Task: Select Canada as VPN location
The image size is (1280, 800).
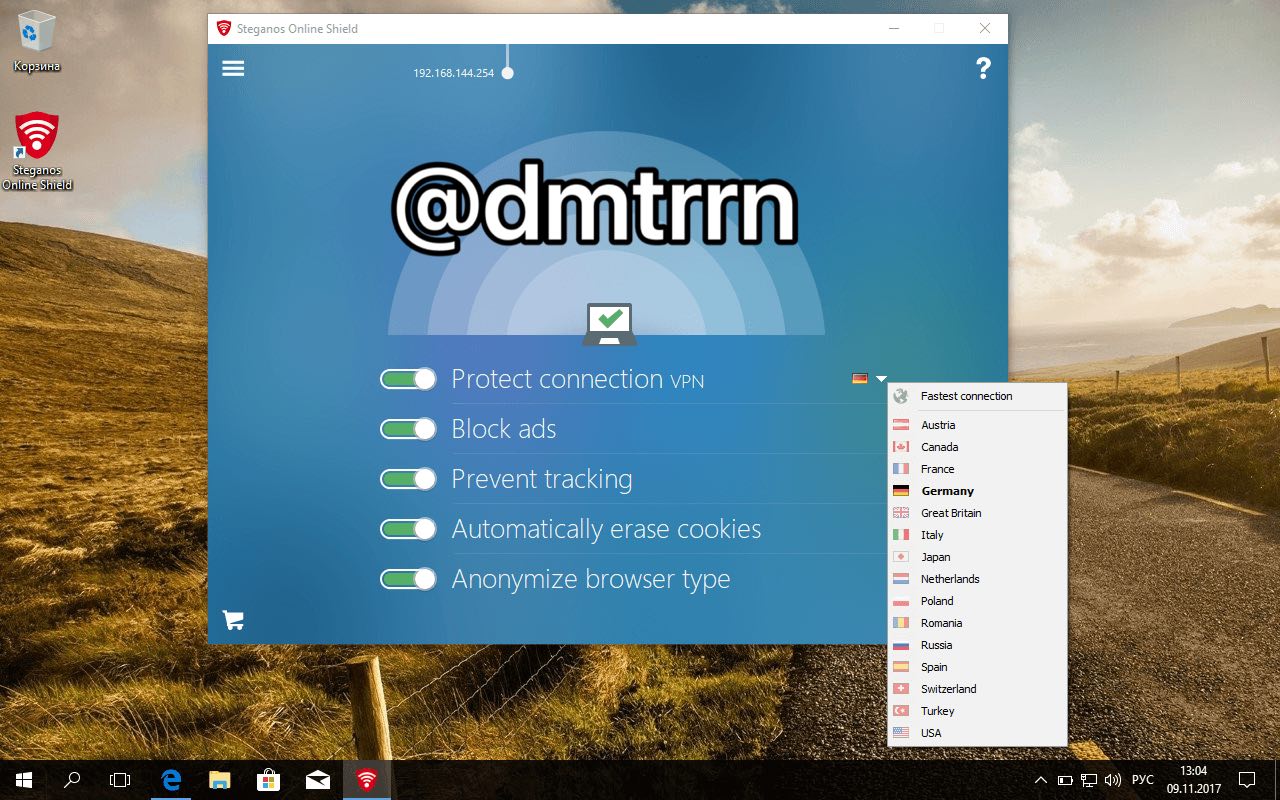Action: 977,447
